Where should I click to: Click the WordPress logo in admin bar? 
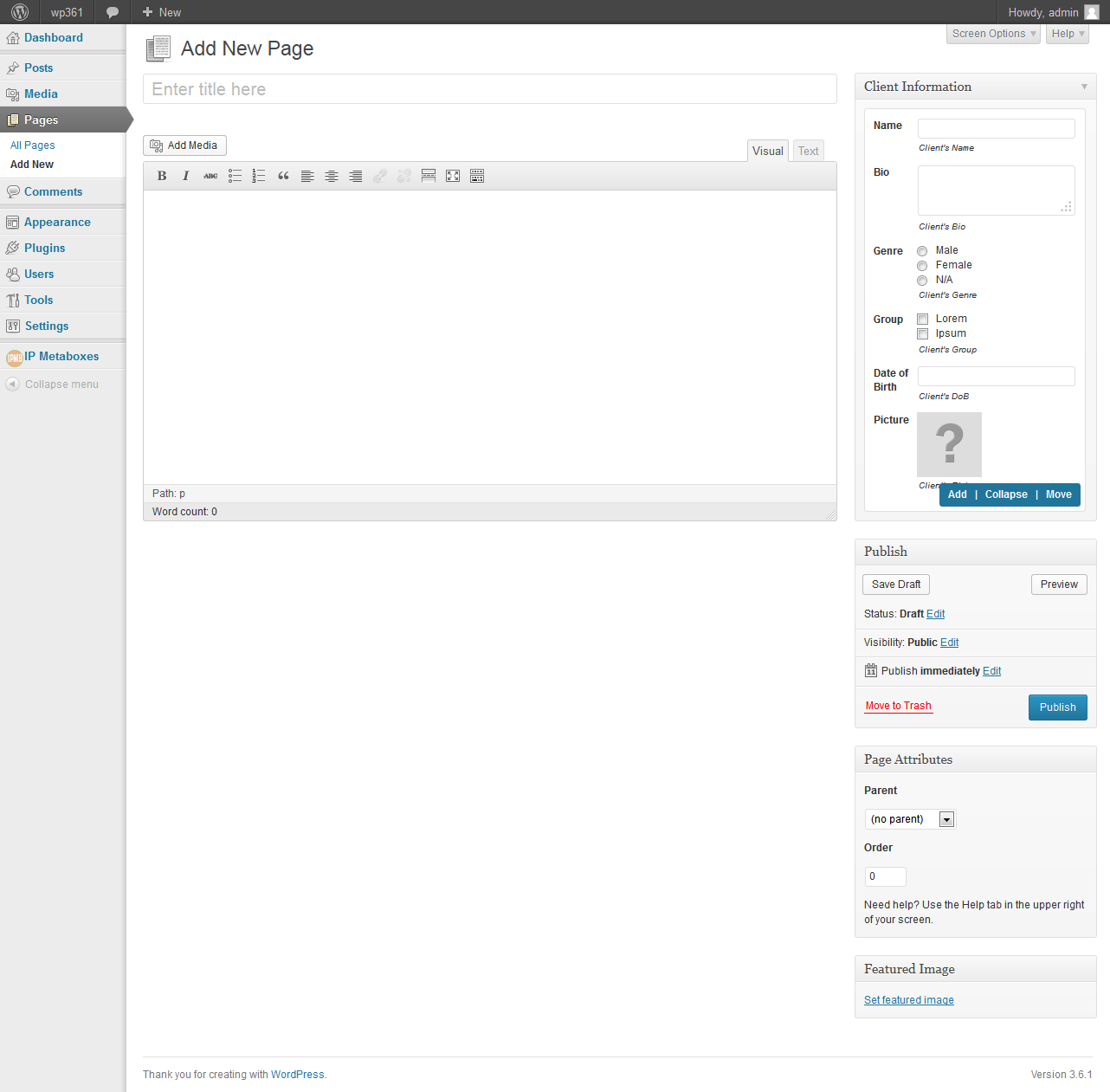pyautogui.click(x=20, y=12)
